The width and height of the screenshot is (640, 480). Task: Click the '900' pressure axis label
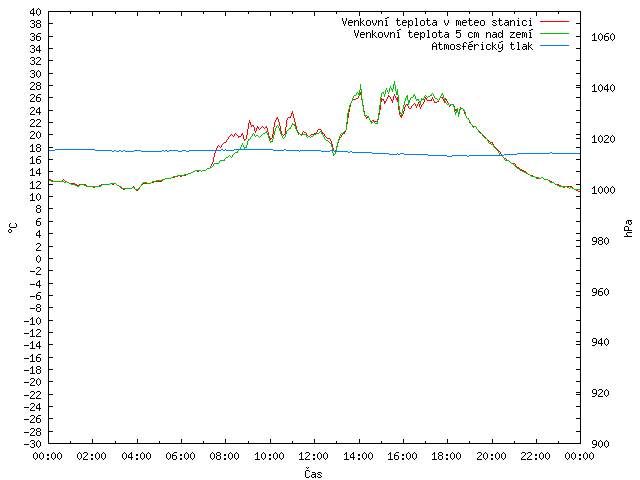(600, 444)
